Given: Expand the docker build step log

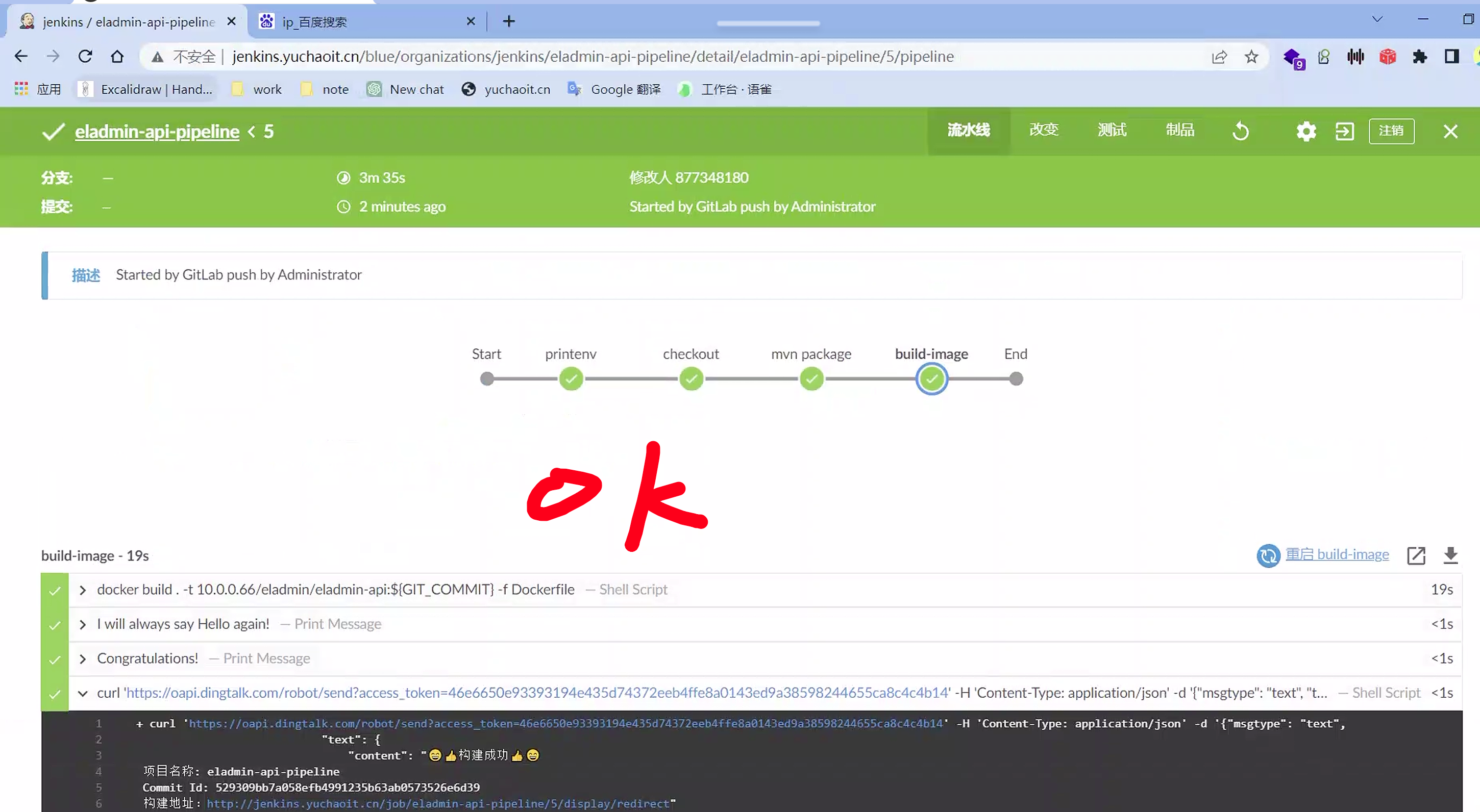Looking at the screenshot, I should pyautogui.click(x=83, y=590).
